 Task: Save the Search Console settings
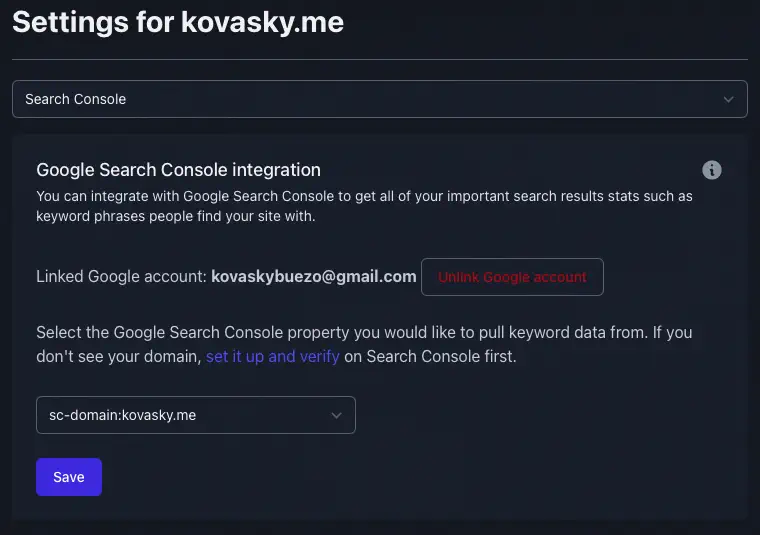(x=69, y=477)
